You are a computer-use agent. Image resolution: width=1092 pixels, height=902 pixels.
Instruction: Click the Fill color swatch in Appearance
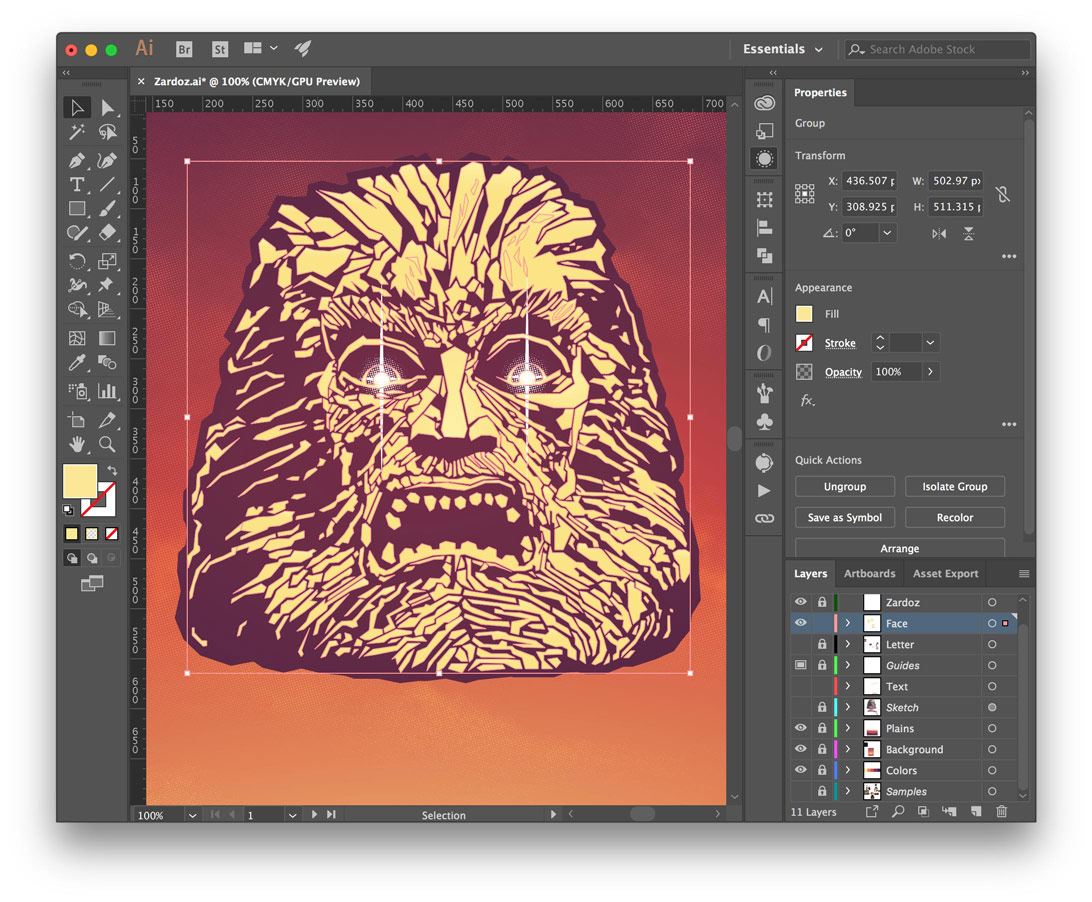pos(804,314)
